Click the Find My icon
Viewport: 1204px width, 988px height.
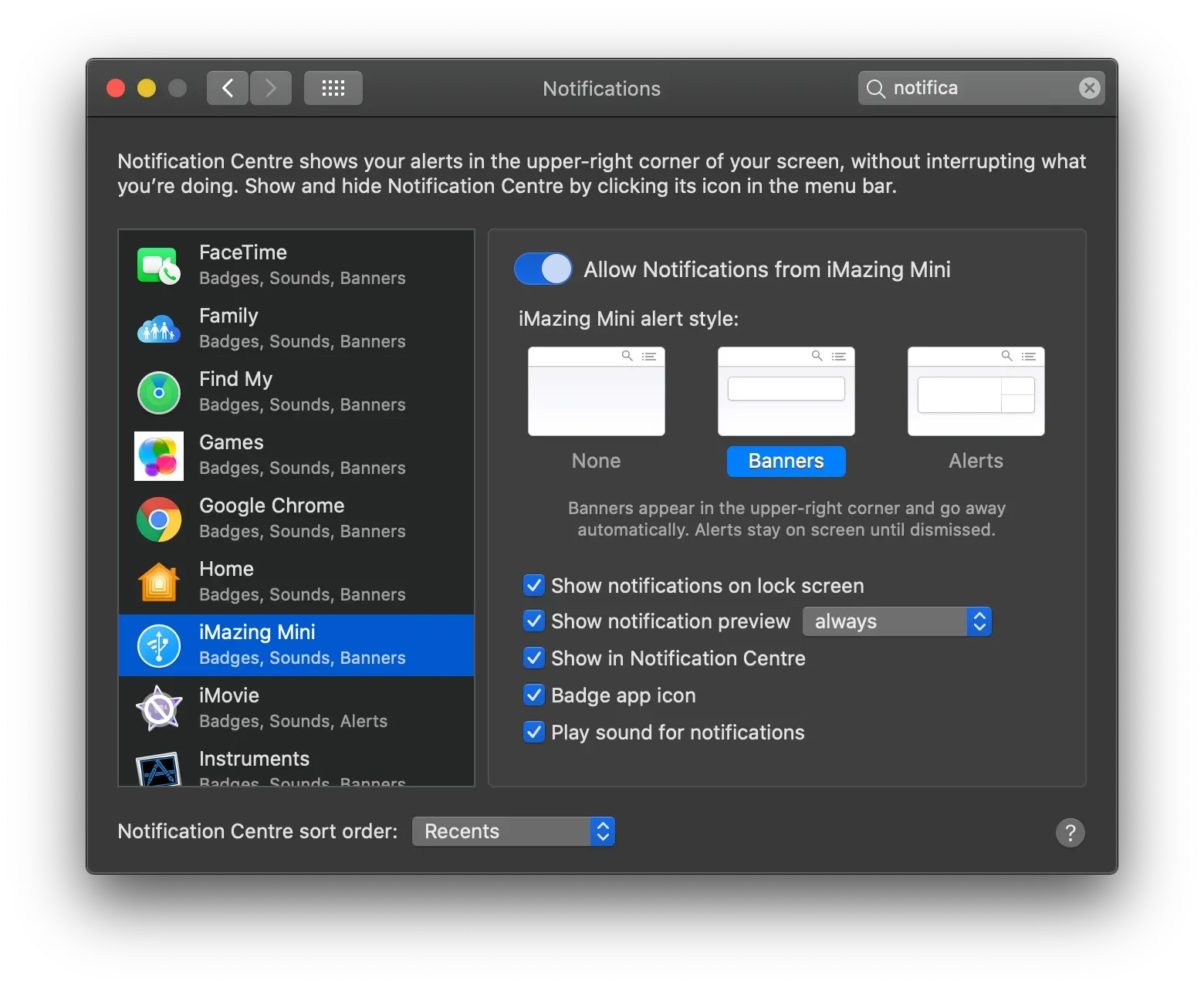(x=158, y=392)
